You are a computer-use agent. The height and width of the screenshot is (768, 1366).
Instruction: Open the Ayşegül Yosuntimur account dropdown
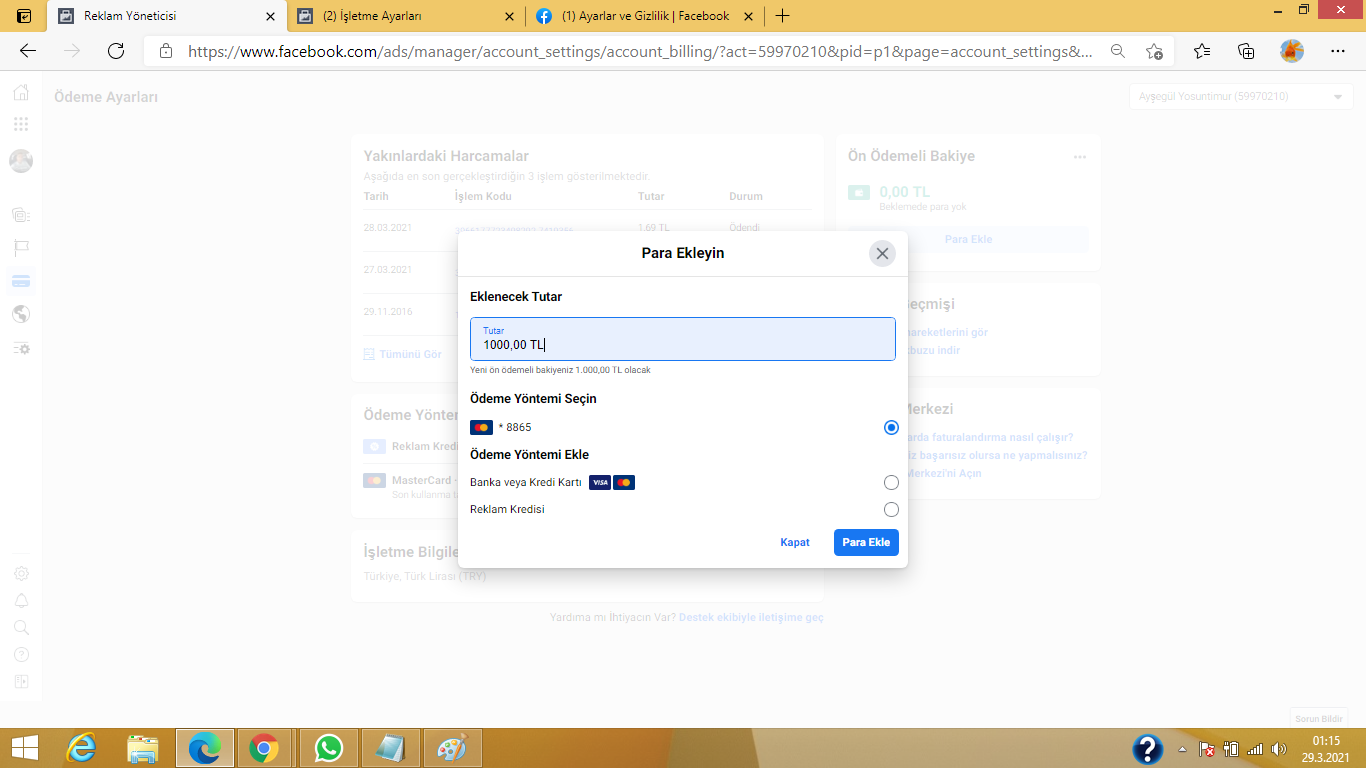[x=1240, y=97]
